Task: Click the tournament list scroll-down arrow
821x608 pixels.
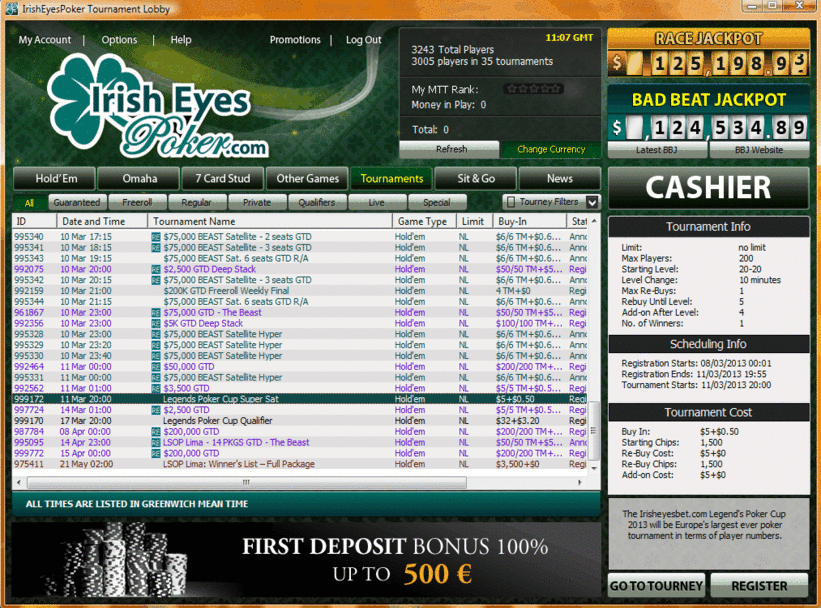Action: 594,469
